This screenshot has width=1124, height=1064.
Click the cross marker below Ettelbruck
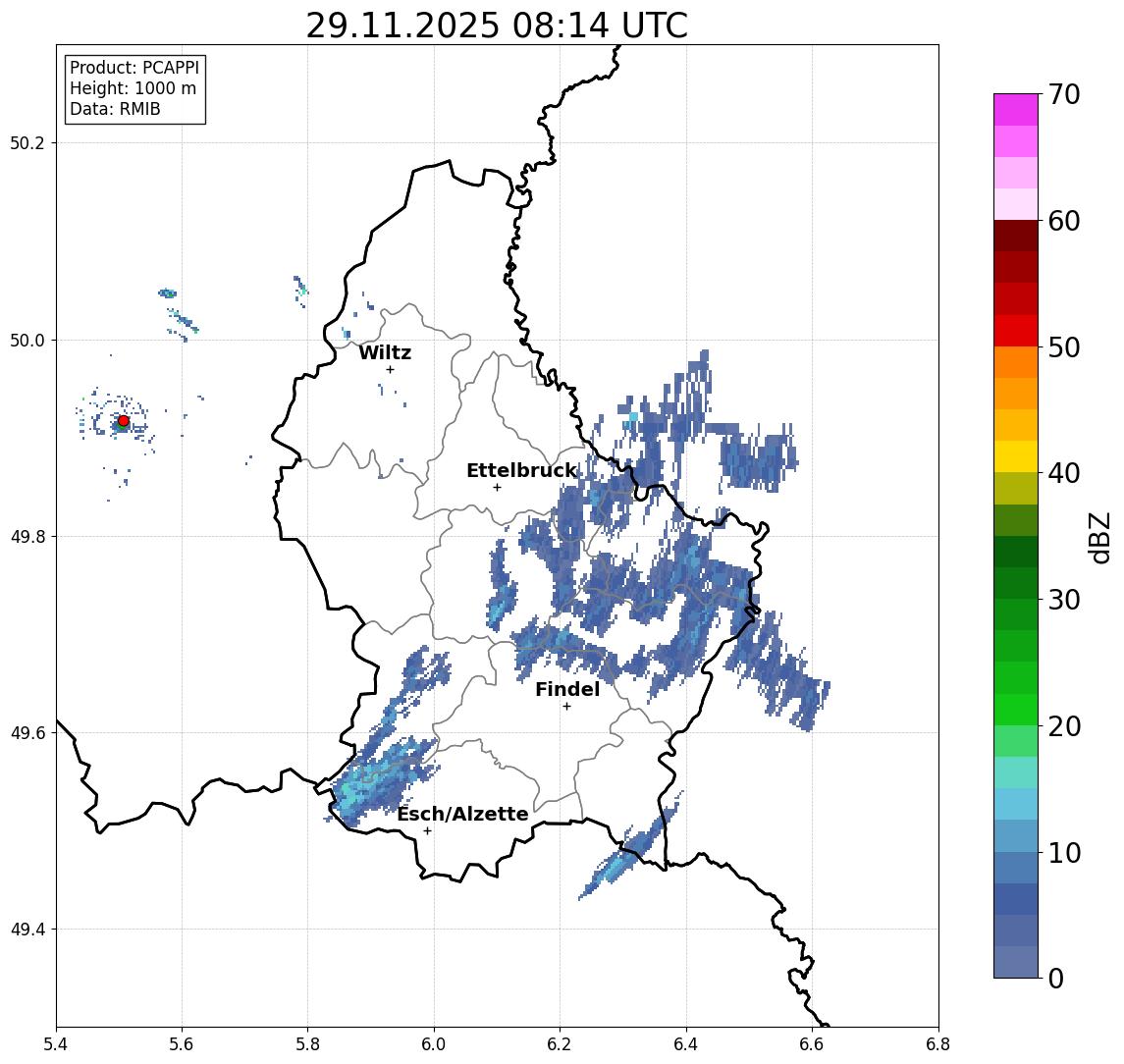[497, 488]
